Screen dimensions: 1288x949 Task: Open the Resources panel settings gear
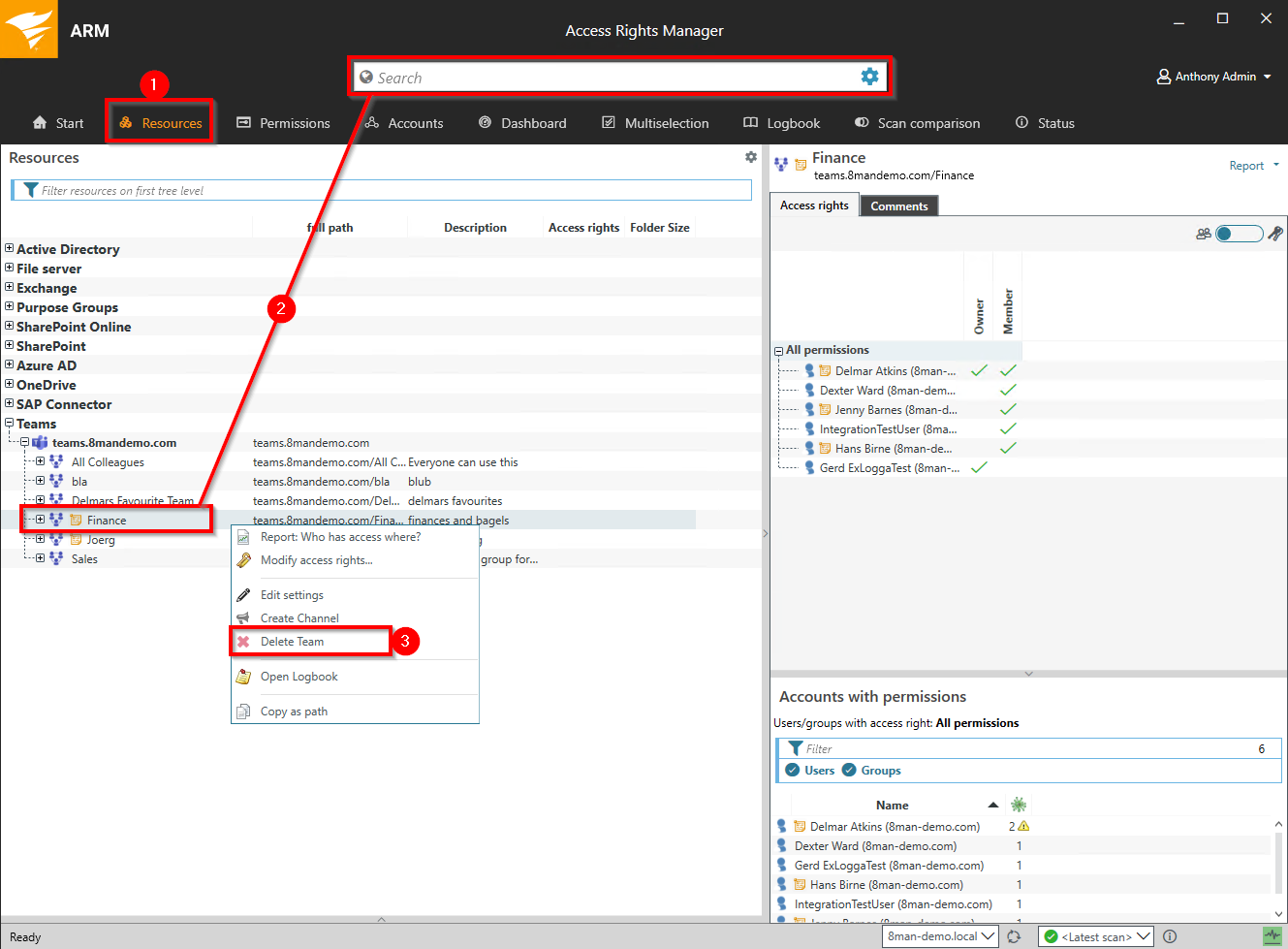(750, 157)
